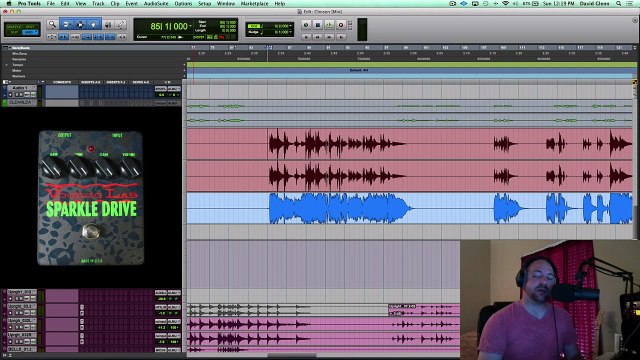This screenshot has width=640, height=360.
Task: Add a Marker with plus button
Action: point(184,76)
